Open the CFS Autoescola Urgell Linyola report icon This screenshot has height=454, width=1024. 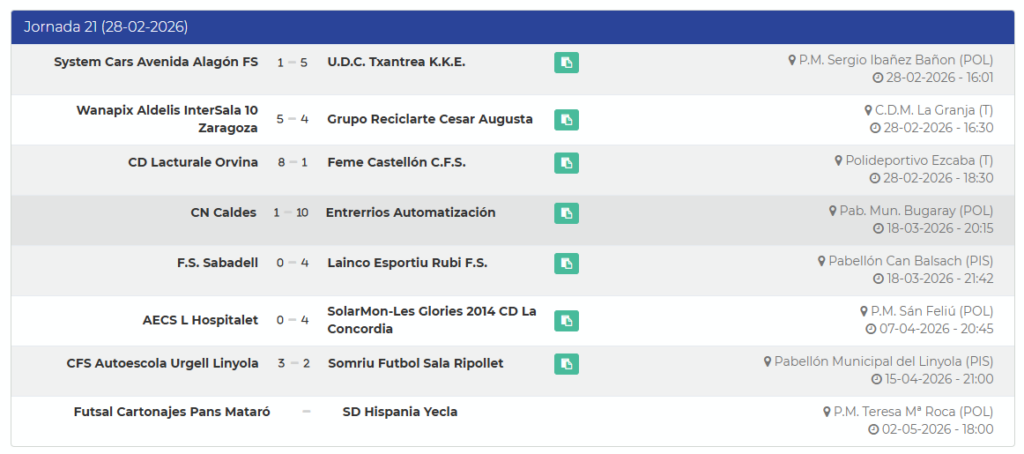(566, 363)
